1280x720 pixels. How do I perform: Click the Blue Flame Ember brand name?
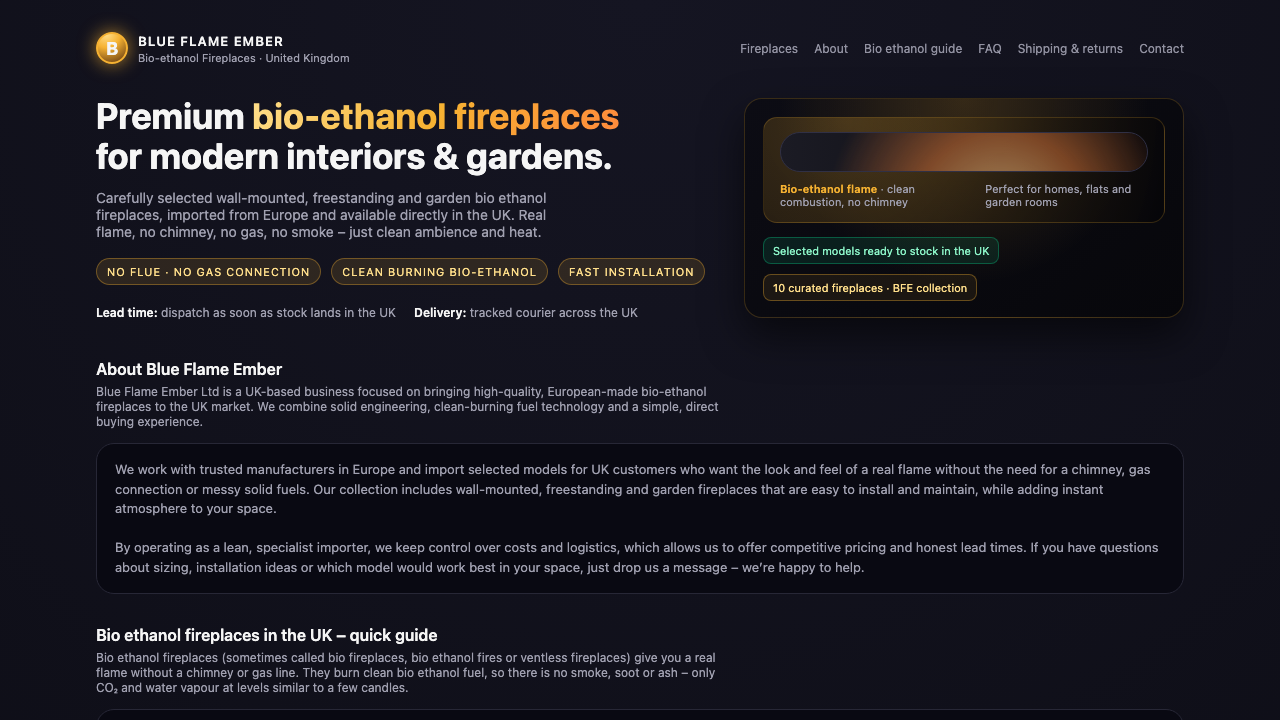(x=211, y=41)
